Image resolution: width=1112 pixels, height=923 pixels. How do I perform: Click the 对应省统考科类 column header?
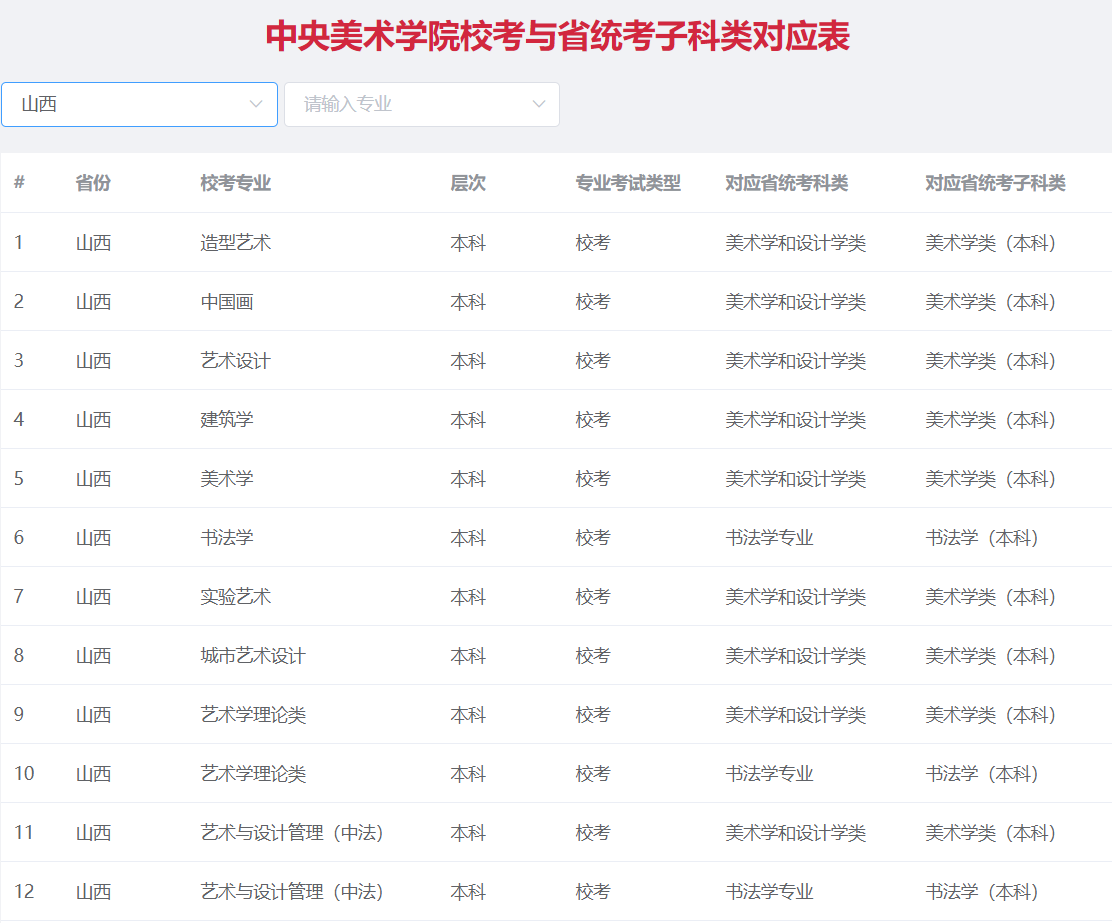(x=786, y=183)
